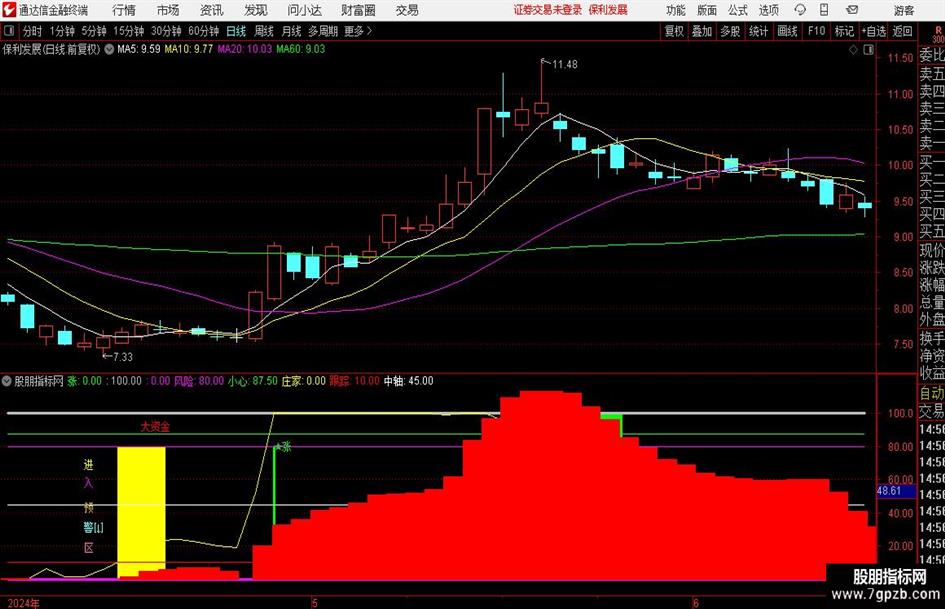Viewport: 945px width, 609px height.
Task: Open the 问小达 menu
Action: [x=304, y=10]
